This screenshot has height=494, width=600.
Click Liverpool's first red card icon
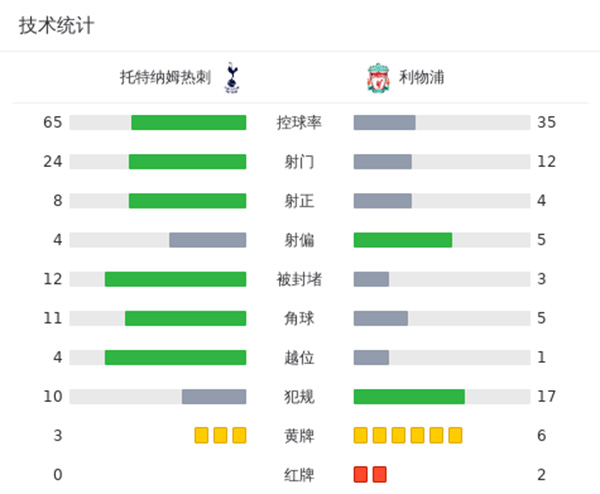(361, 474)
